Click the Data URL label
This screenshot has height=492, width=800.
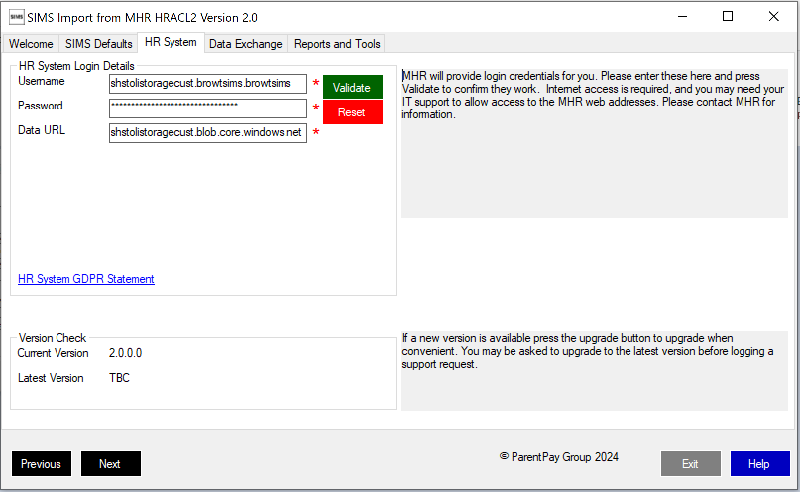click(41, 130)
